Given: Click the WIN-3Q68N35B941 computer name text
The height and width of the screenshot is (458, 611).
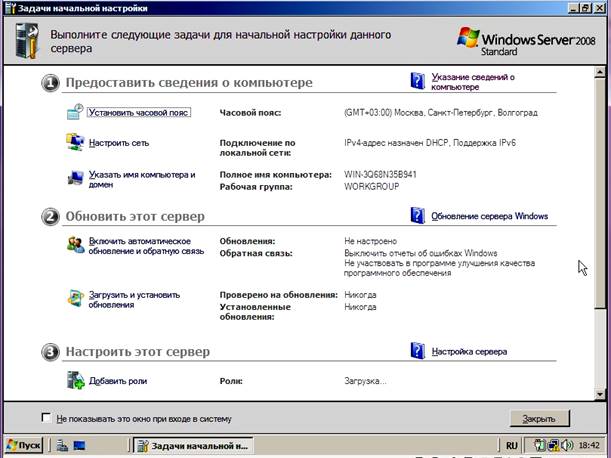Looking at the screenshot, I should coord(380,174).
